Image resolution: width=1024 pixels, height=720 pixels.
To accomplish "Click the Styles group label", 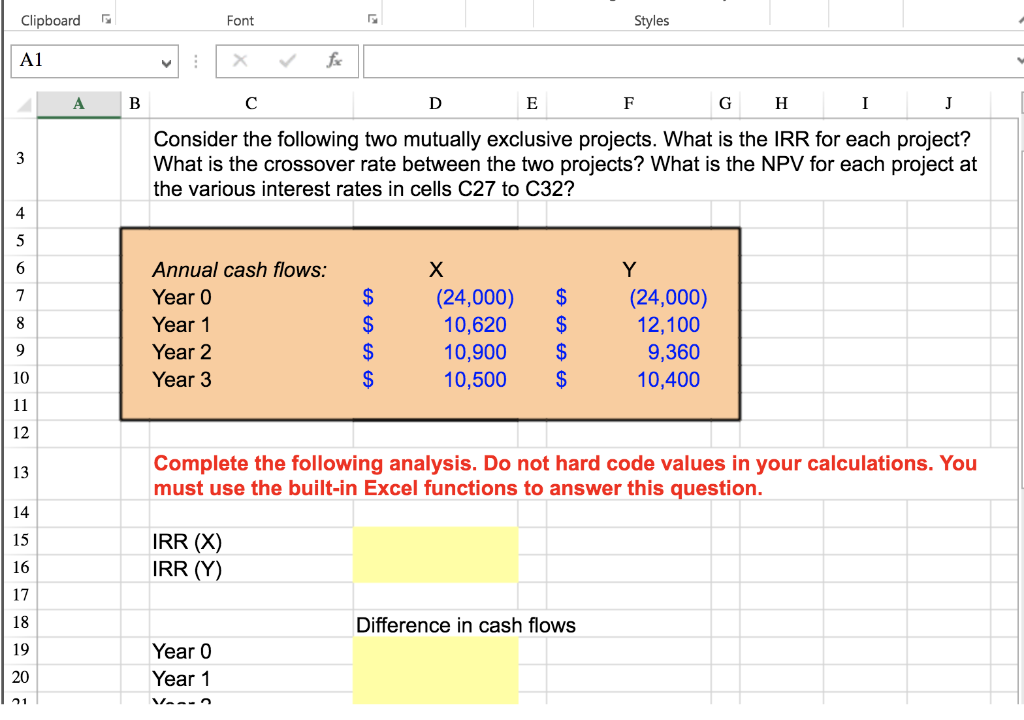I will coord(651,20).
